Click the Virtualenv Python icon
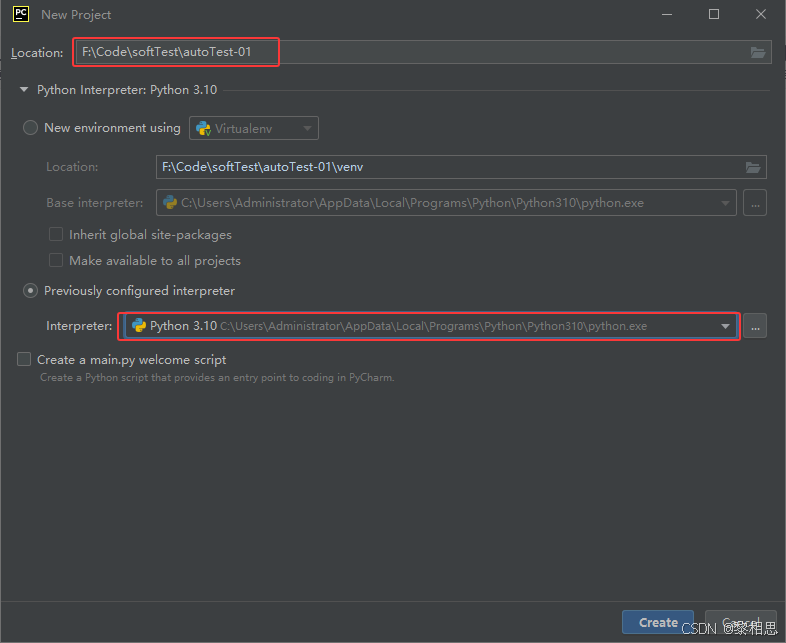Image resolution: width=786 pixels, height=643 pixels. [x=203, y=128]
